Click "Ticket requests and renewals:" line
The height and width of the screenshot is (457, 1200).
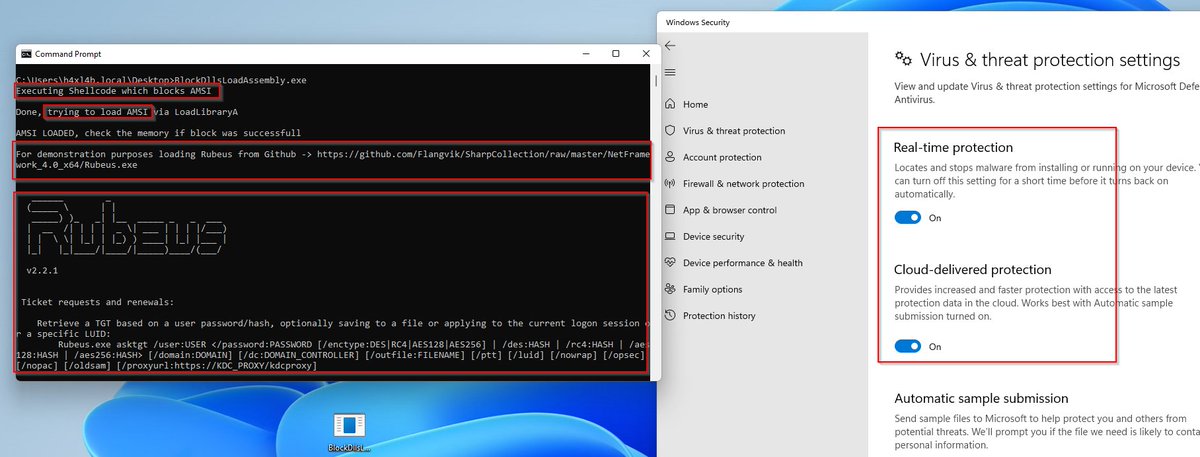pyautogui.click(x=96, y=302)
